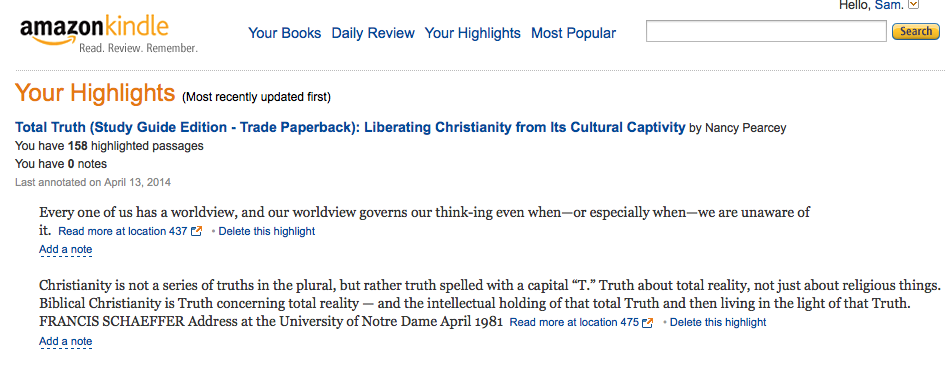
Task: Delete the Francis Schaeffer highlight
Action: 718,323
